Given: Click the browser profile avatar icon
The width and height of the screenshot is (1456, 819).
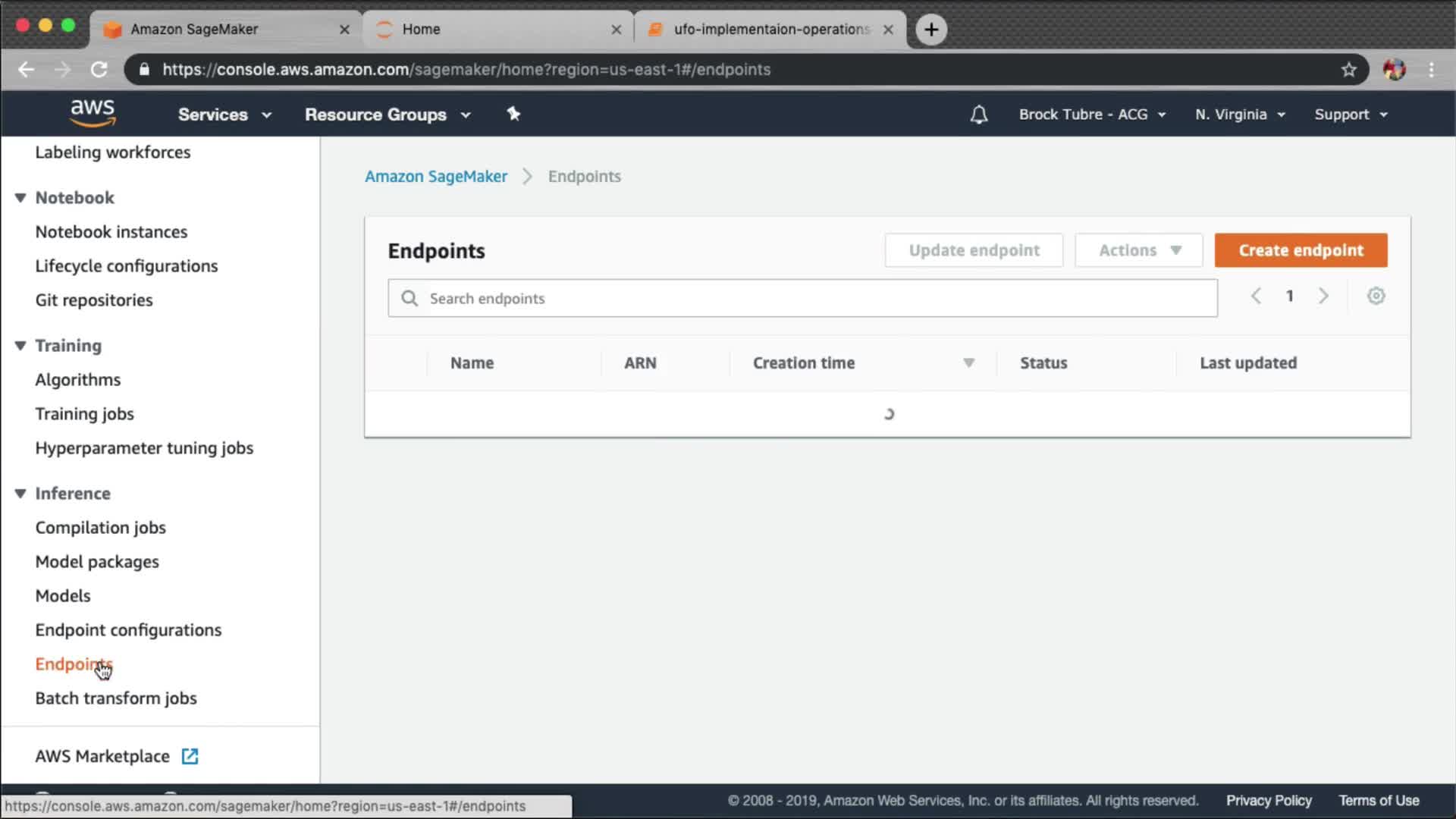Looking at the screenshot, I should click(1394, 70).
